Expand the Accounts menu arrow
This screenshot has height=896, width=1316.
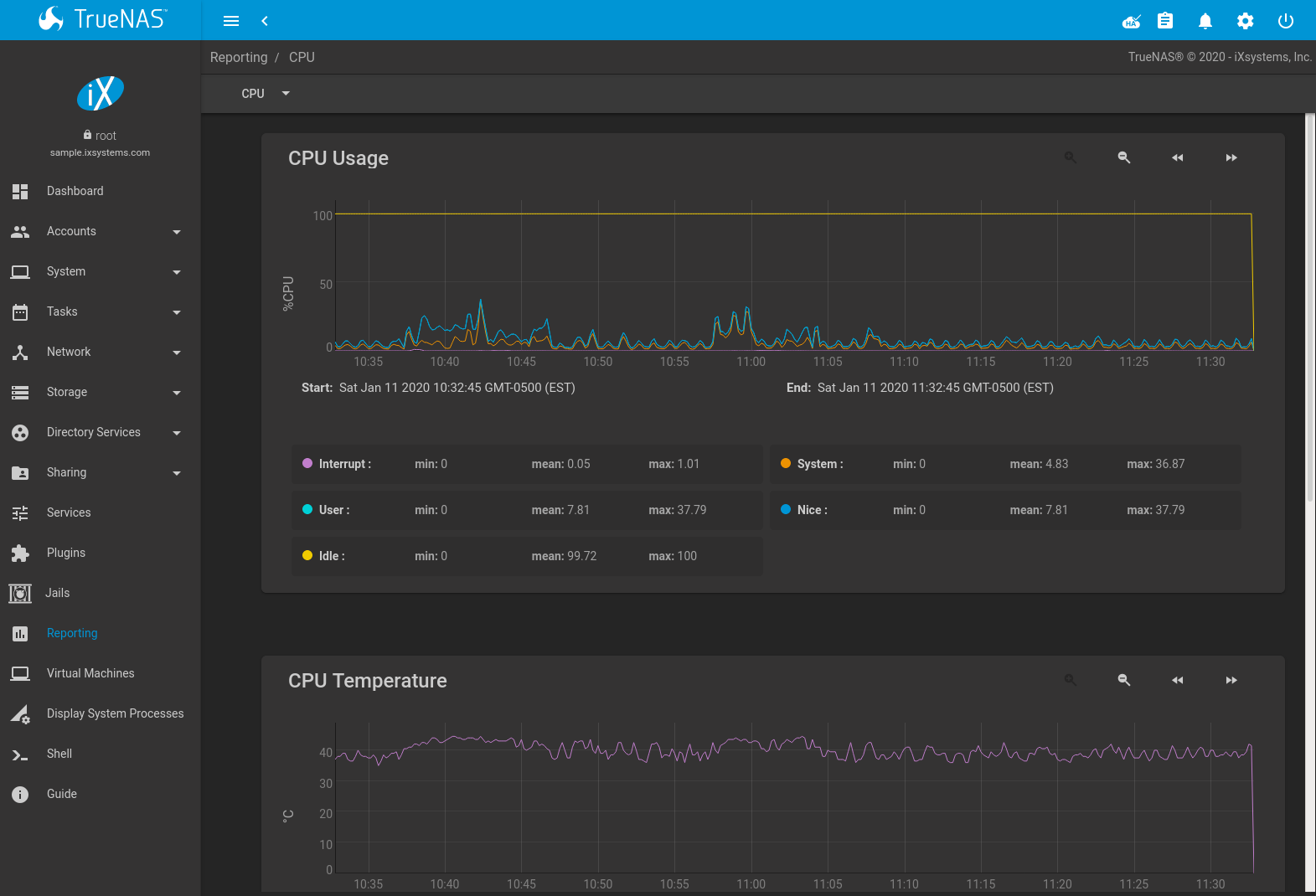pyautogui.click(x=177, y=232)
